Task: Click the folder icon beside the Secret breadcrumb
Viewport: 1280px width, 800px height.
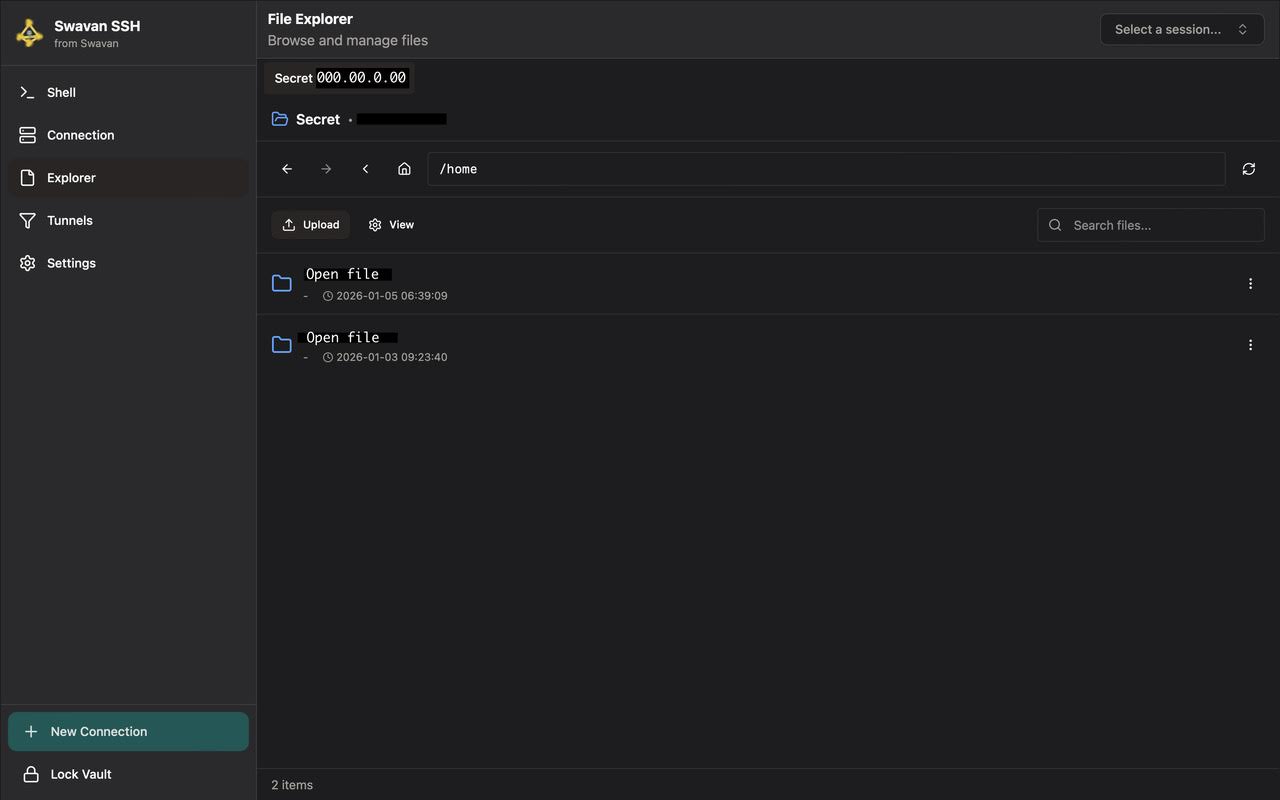Action: [279, 118]
